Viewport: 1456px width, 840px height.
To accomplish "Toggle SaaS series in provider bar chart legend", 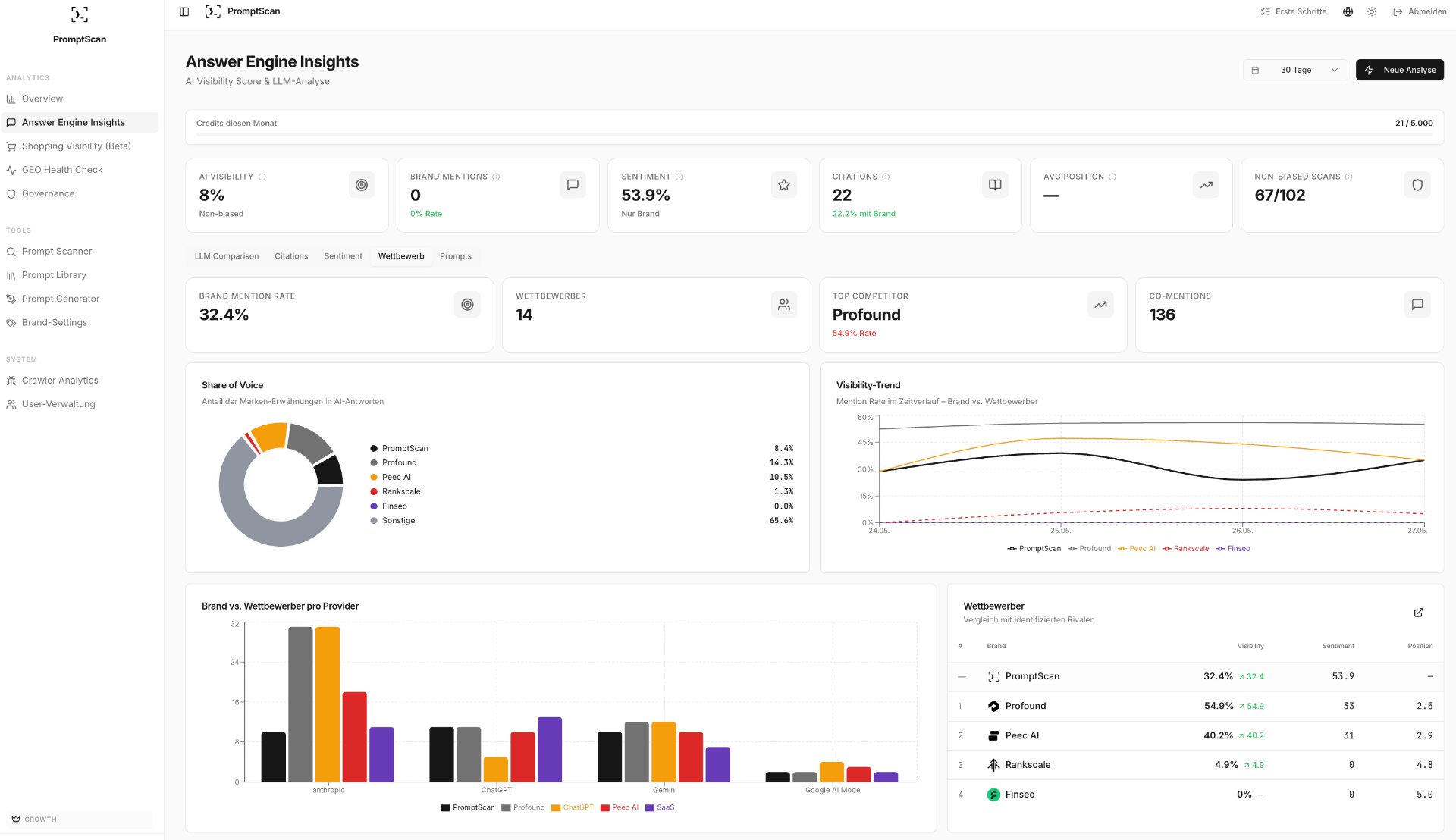I will [660, 808].
